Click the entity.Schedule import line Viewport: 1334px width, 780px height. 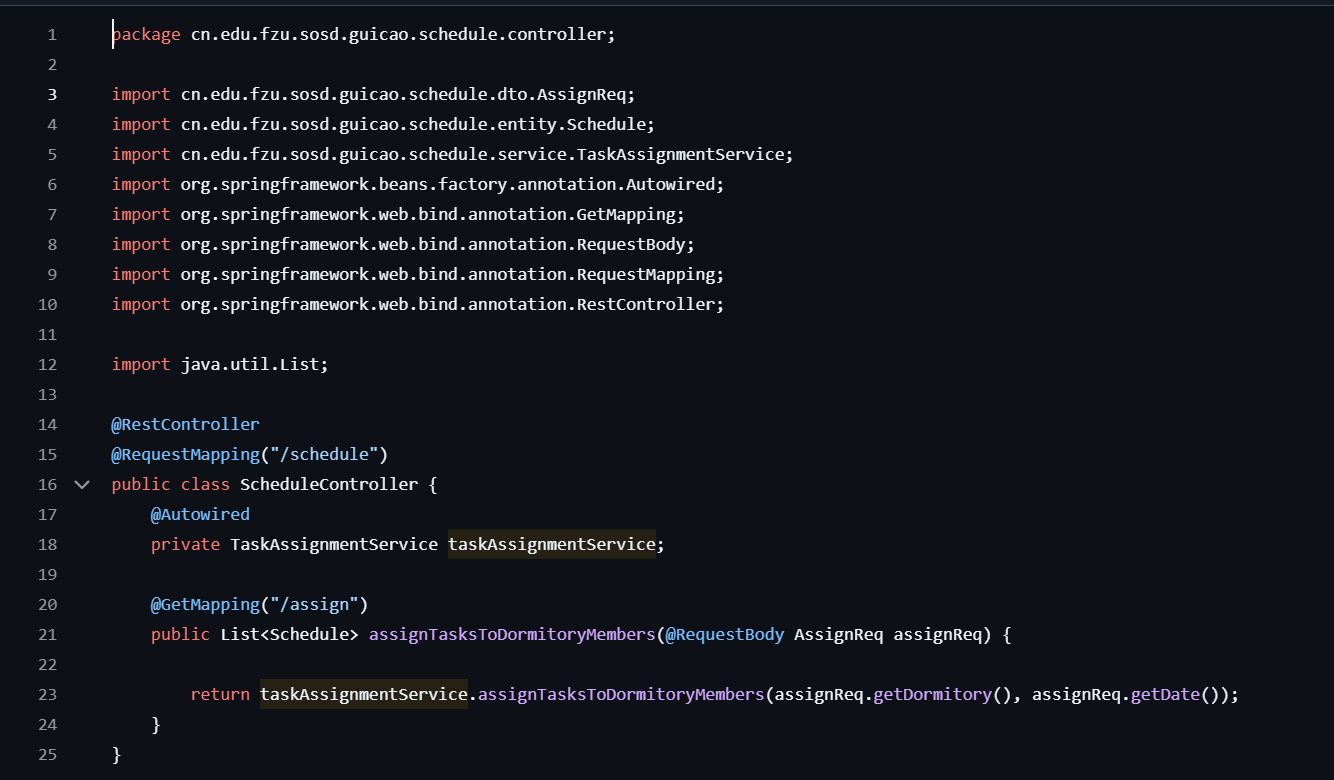(384, 124)
